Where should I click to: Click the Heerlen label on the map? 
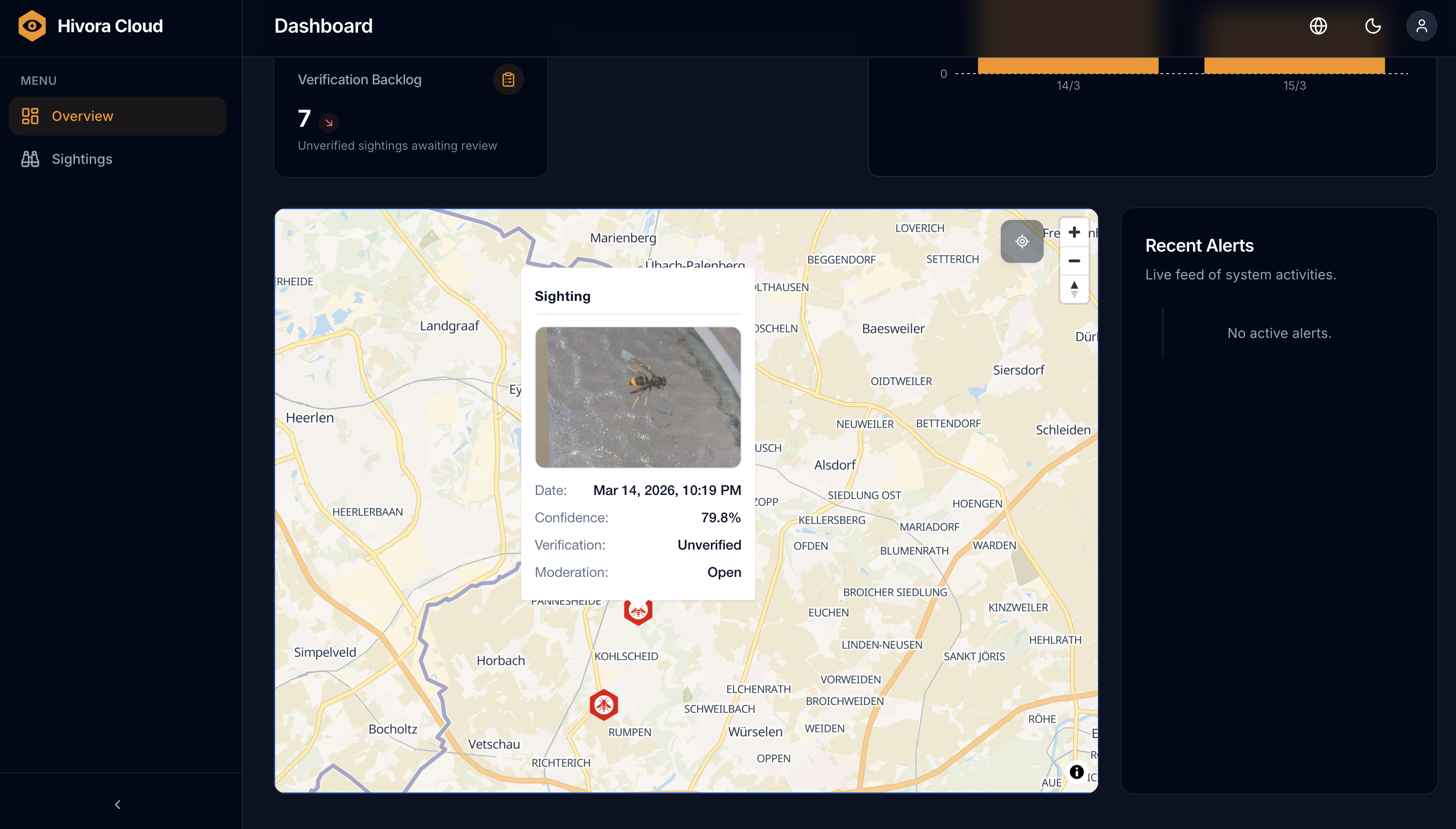[x=309, y=417]
